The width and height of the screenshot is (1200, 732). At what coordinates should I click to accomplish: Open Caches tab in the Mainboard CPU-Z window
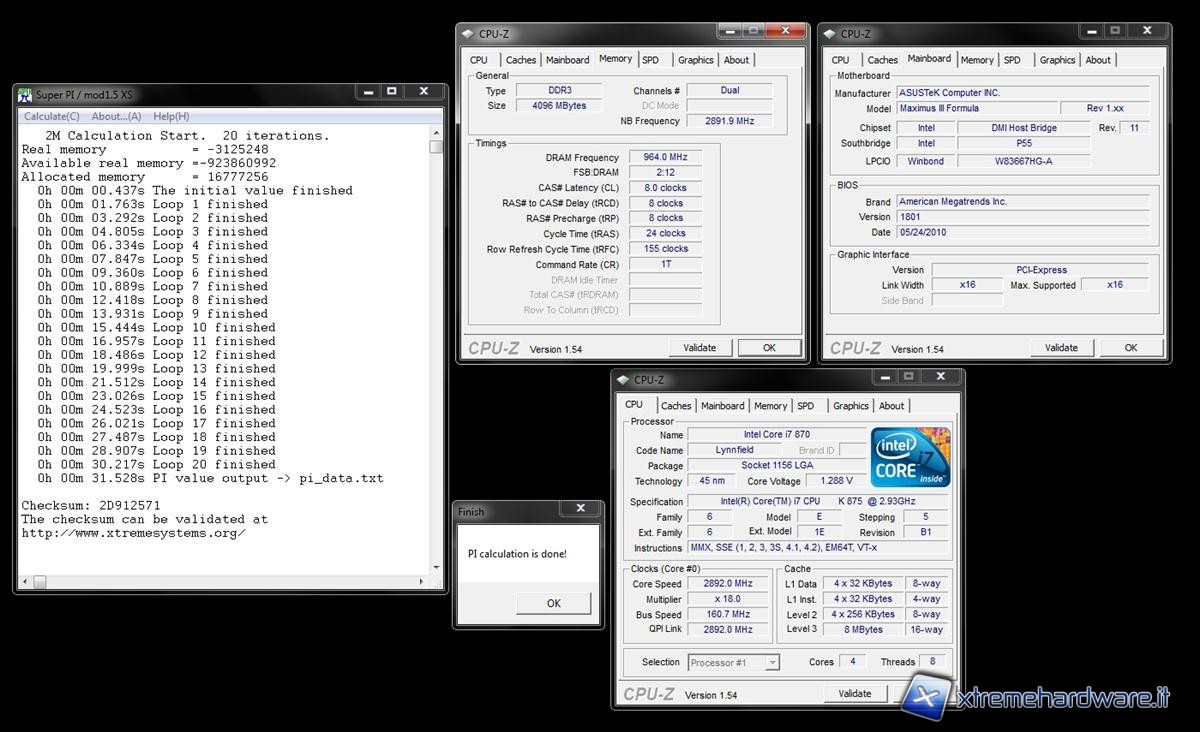pos(882,60)
